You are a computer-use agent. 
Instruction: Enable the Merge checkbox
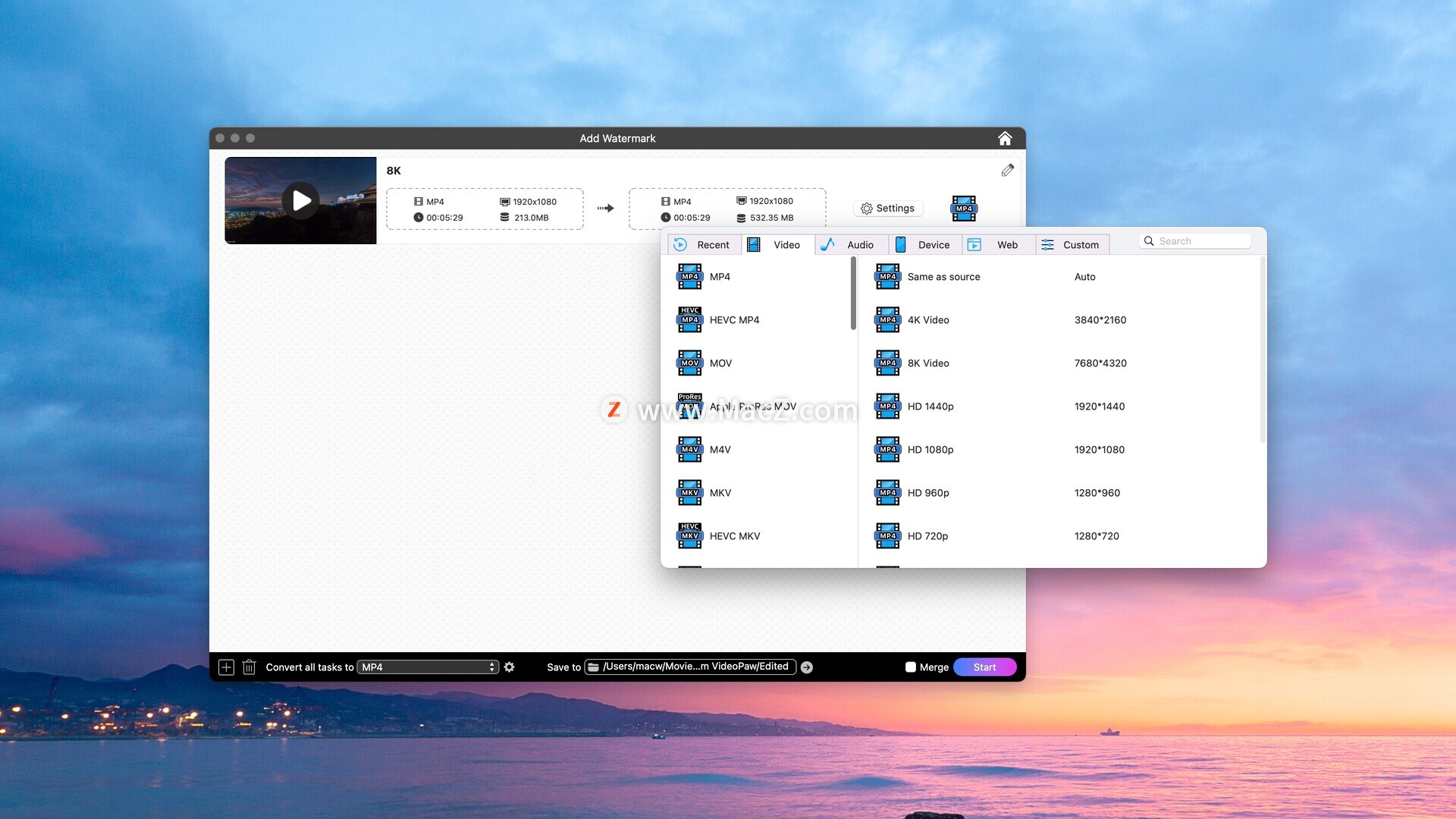click(x=911, y=667)
